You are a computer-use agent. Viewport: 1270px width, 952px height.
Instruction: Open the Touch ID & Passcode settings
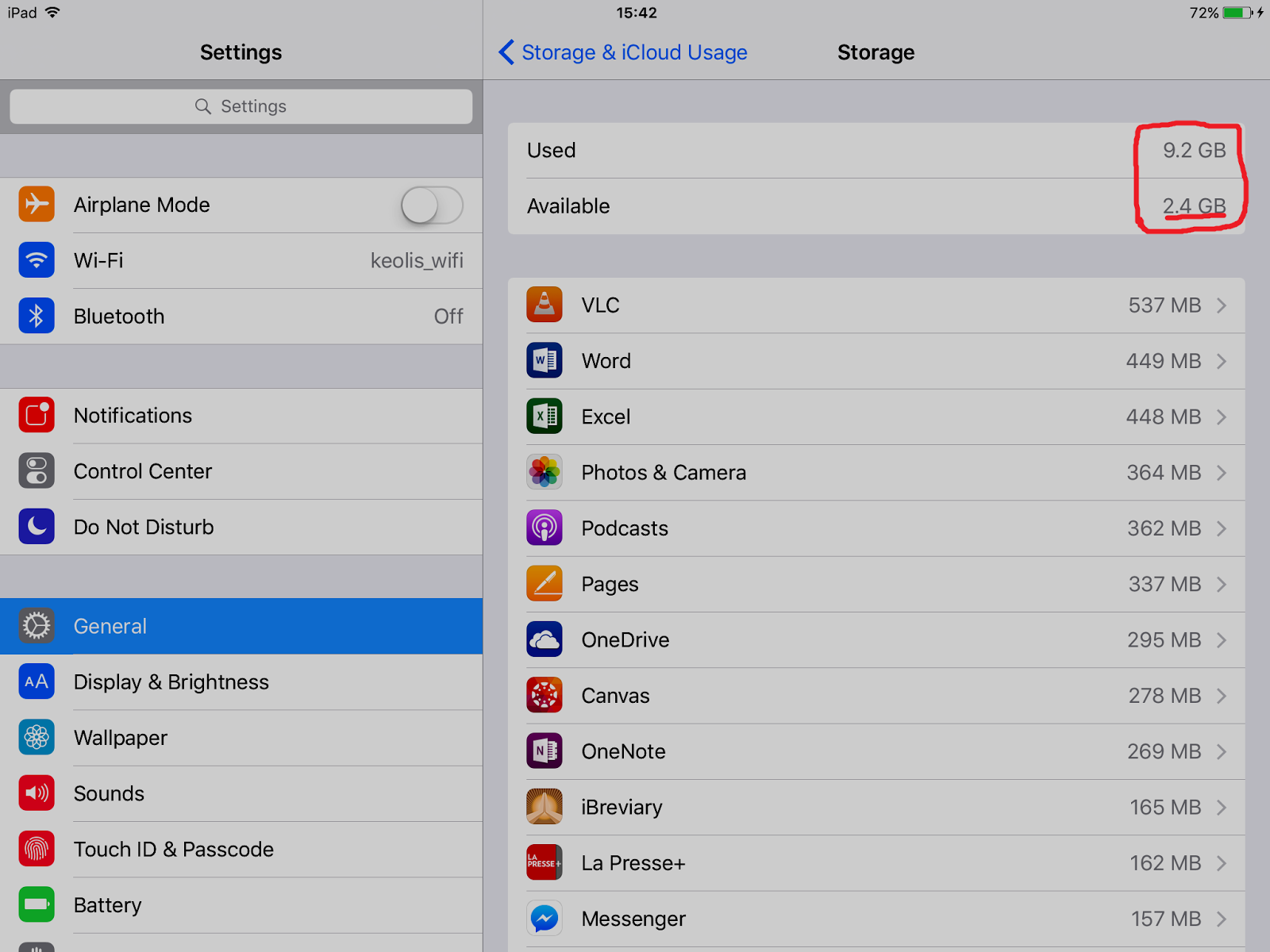click(174, 850)
